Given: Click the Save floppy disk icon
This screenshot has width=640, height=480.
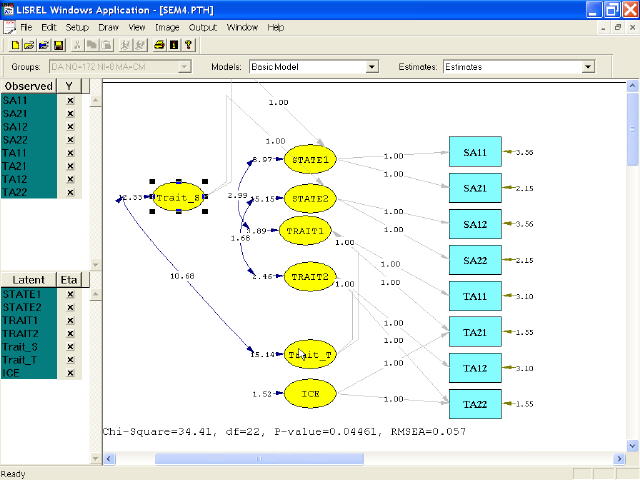Looking at the screenshot, I should (x=59, y=45).
